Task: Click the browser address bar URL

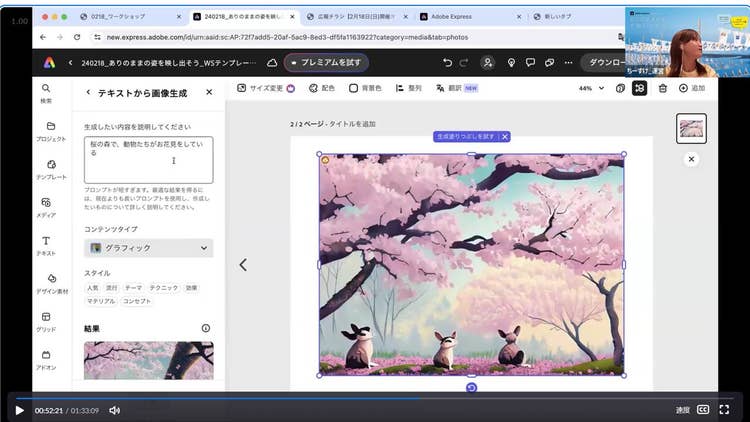Action: tap(287, 37)
